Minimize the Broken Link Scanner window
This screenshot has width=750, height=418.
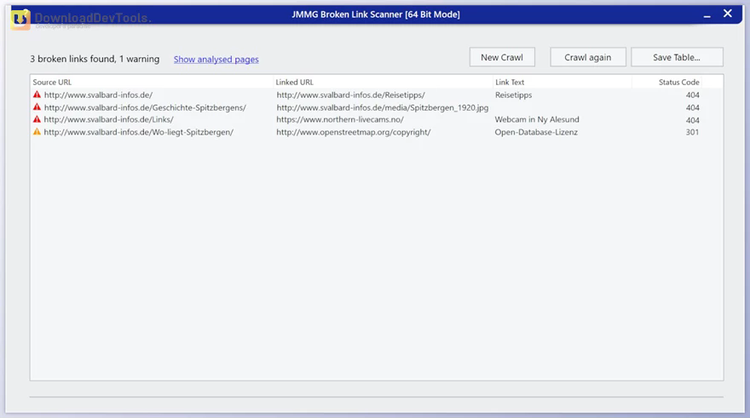coord(707,15)
